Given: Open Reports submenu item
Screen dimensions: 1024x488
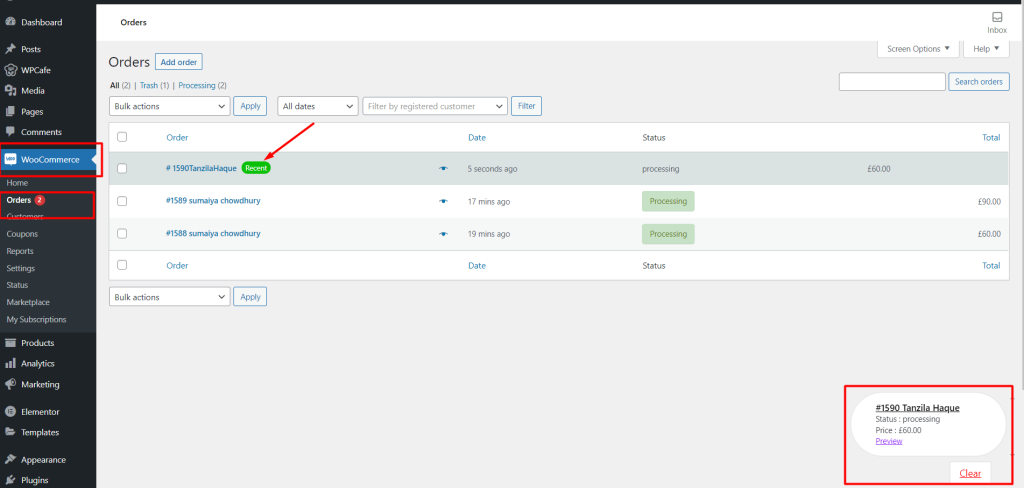Looking at the screenshot, I should [x=20, y=251].
